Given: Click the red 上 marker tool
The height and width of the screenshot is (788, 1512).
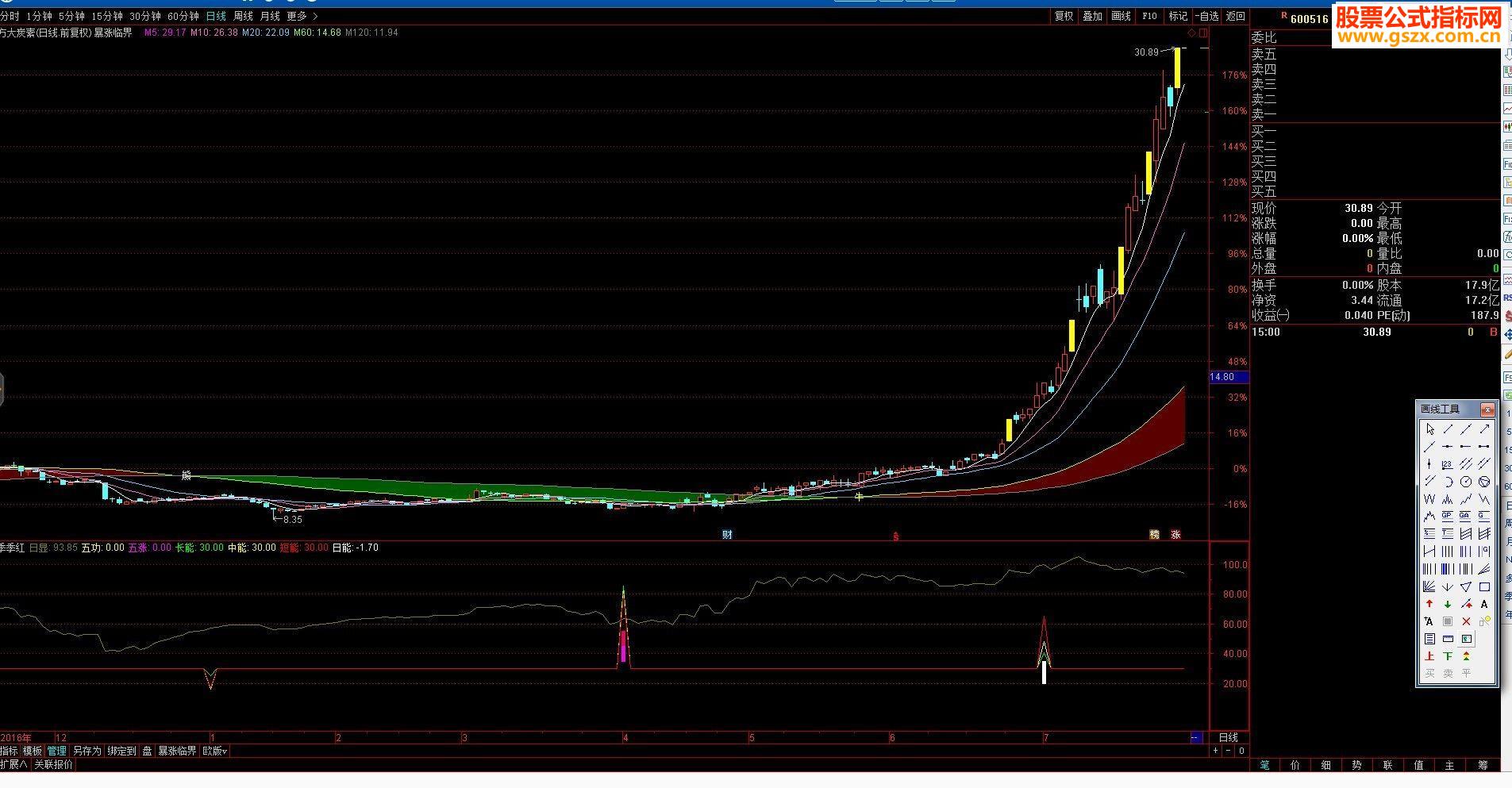Looking at the screenshot, I should tap(1429, 655).
